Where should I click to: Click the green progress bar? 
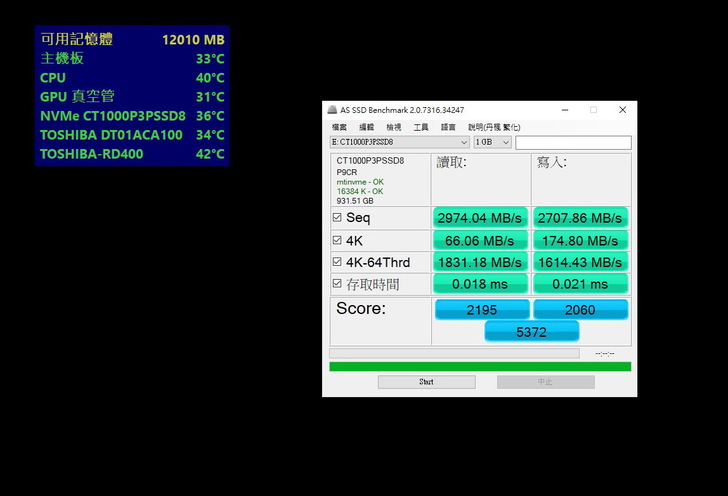click(x=480, y=366)
